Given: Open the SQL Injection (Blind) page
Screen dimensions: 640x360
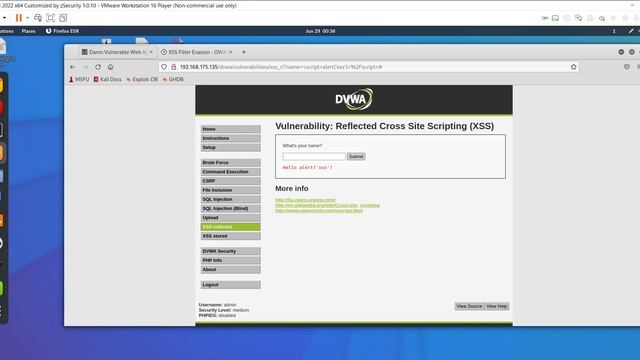Looking at the screenshot, I should pos(231,209).
